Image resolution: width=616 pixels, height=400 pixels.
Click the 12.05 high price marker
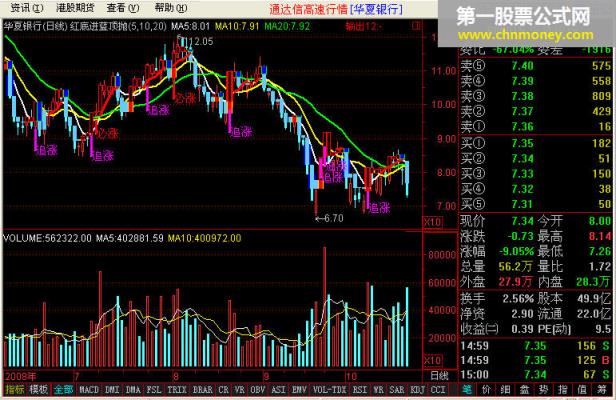[199, 41]
